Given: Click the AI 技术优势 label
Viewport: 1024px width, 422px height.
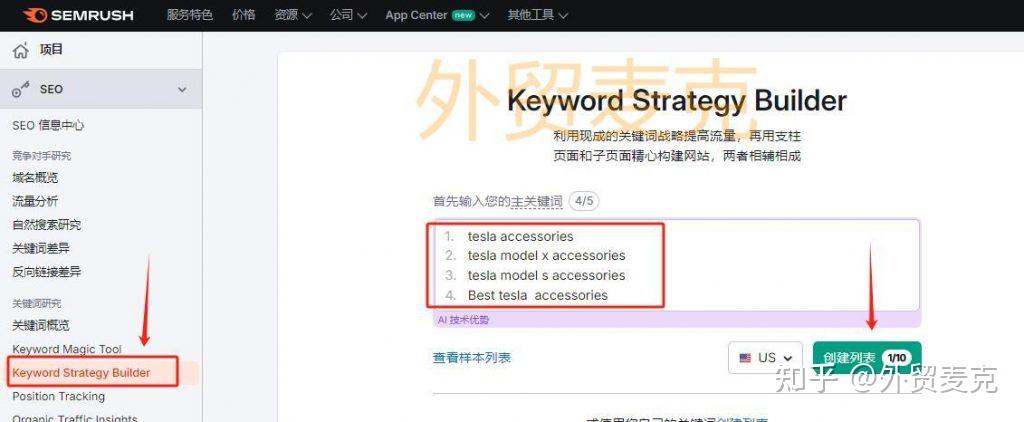Looking at the screenshot, I should coord(463,319).
